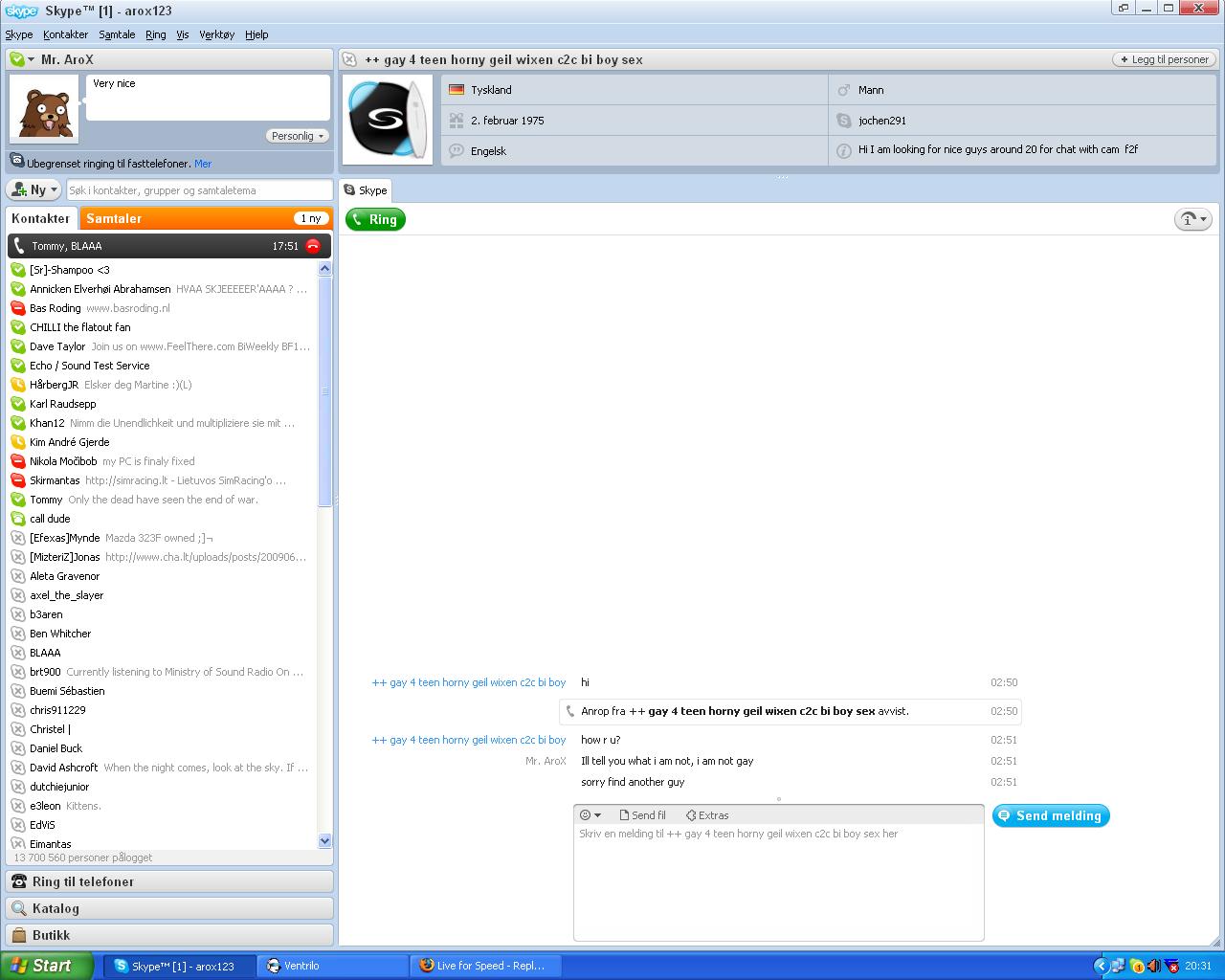Screen dimensions: 1225x980
Task: Select contact Karl Raudsepp
Action: [161, 404]
